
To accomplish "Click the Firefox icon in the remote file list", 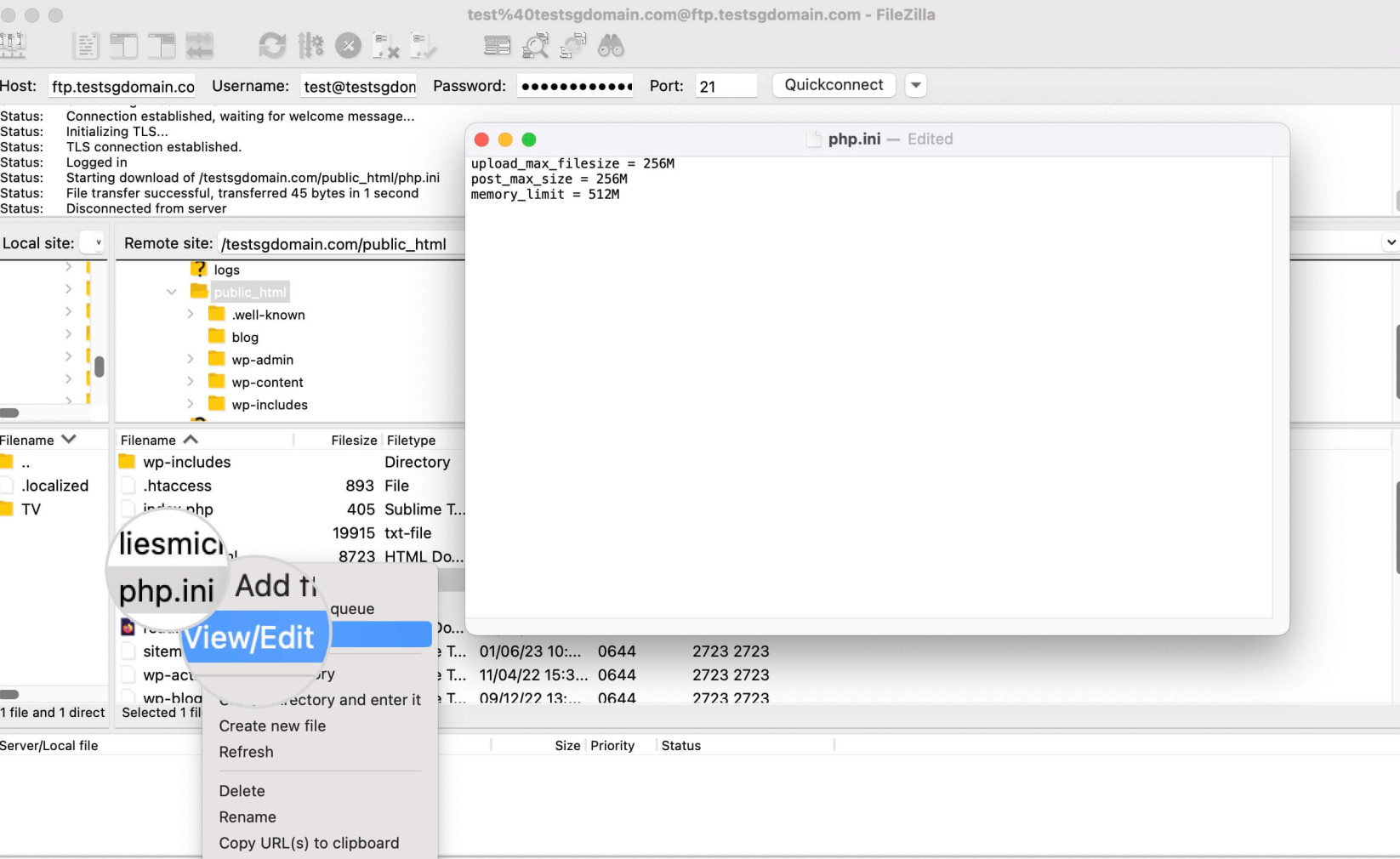I will click(x=128, y=628).
